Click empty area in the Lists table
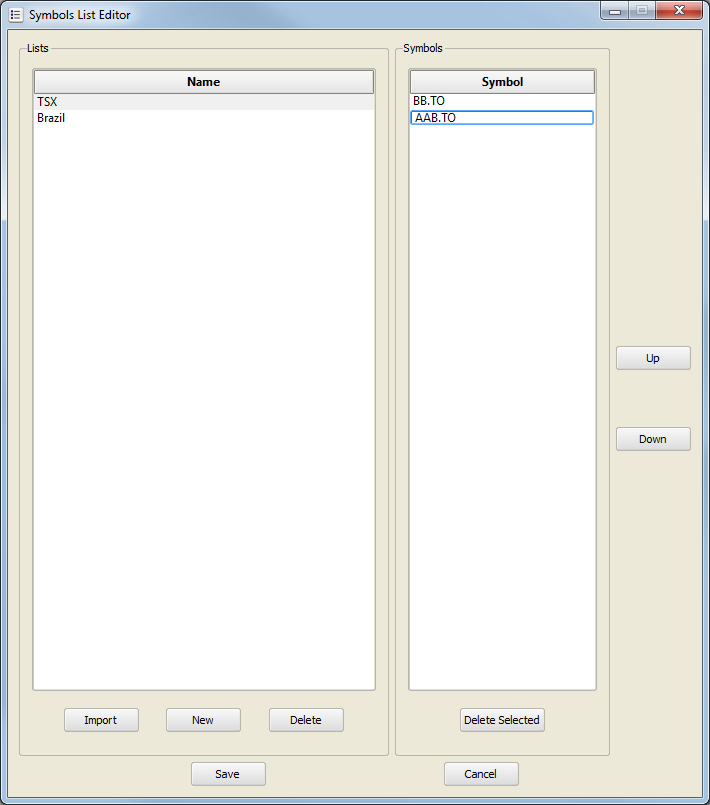The width and height of the screenshot is (710, 805). click(204, 400)
